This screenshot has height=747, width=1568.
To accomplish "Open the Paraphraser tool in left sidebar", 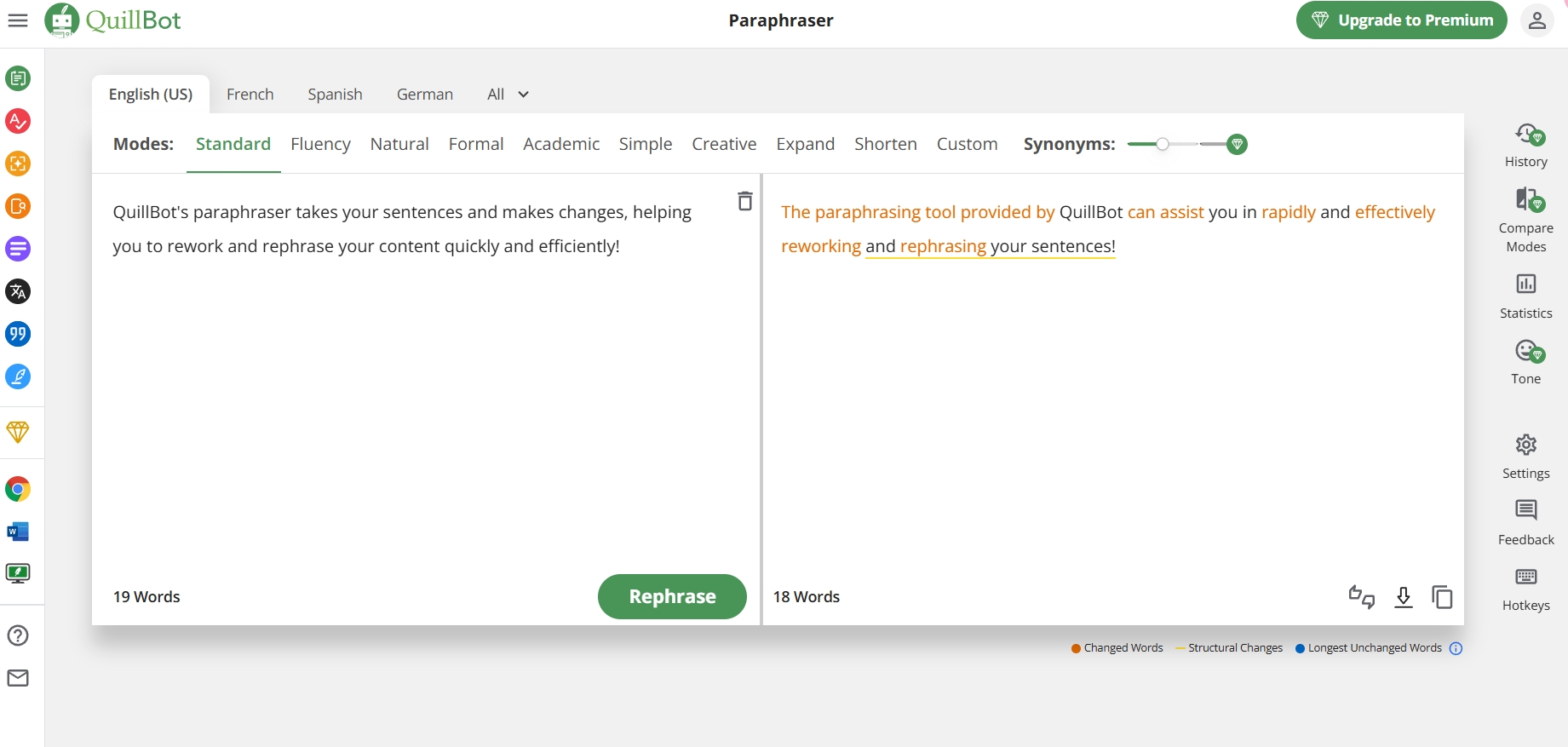I will coord(18,78).
